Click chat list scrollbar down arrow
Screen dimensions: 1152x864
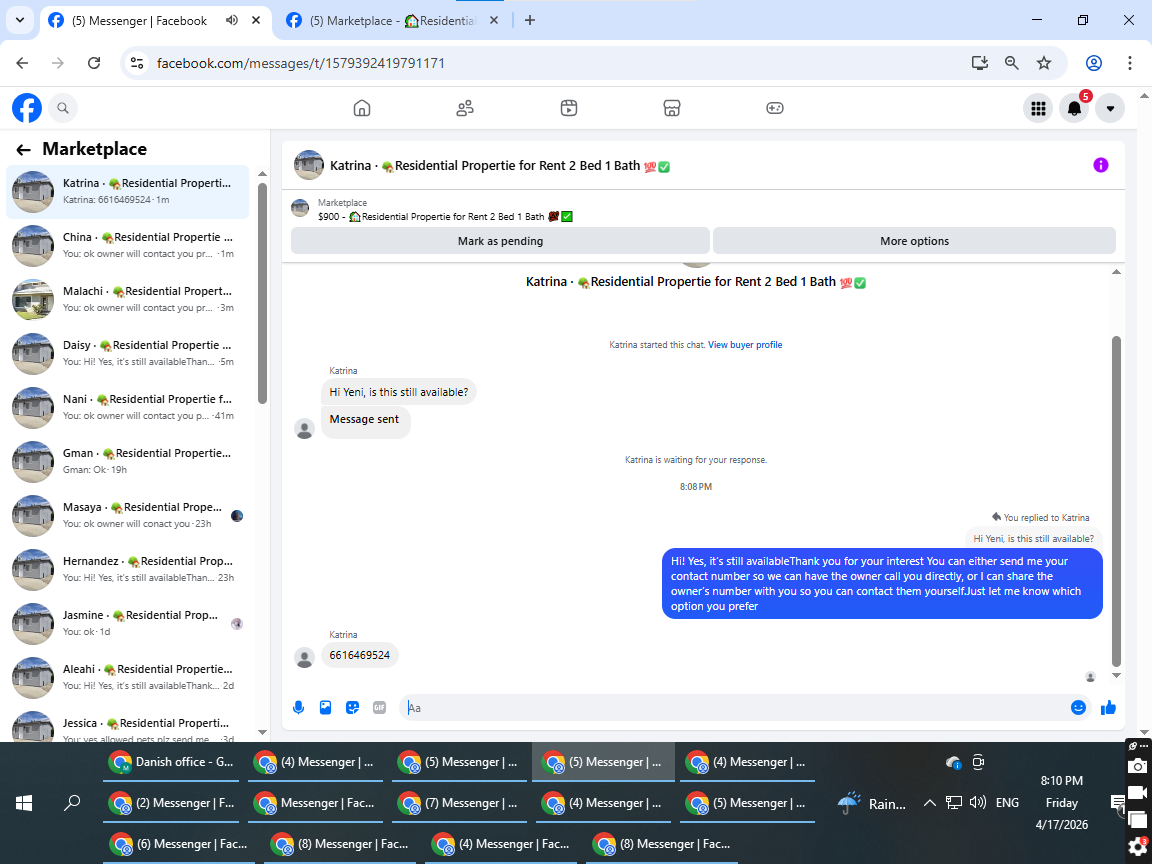coord(262,732)
